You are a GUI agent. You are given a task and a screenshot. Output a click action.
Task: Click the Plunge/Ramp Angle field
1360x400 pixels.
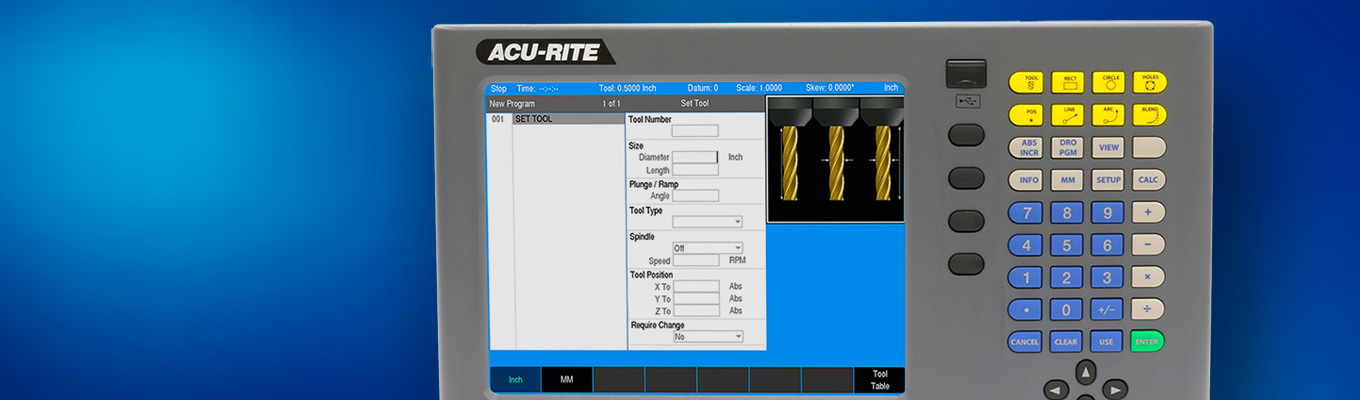pos(695,196)
